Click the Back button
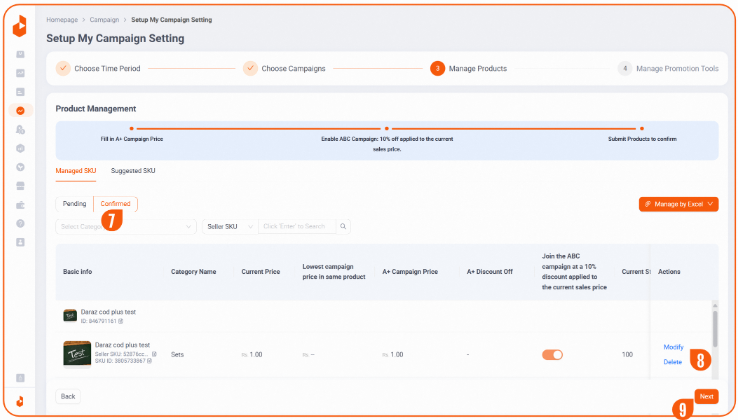The height and width of the screenshot is (420, 738). 68,396
